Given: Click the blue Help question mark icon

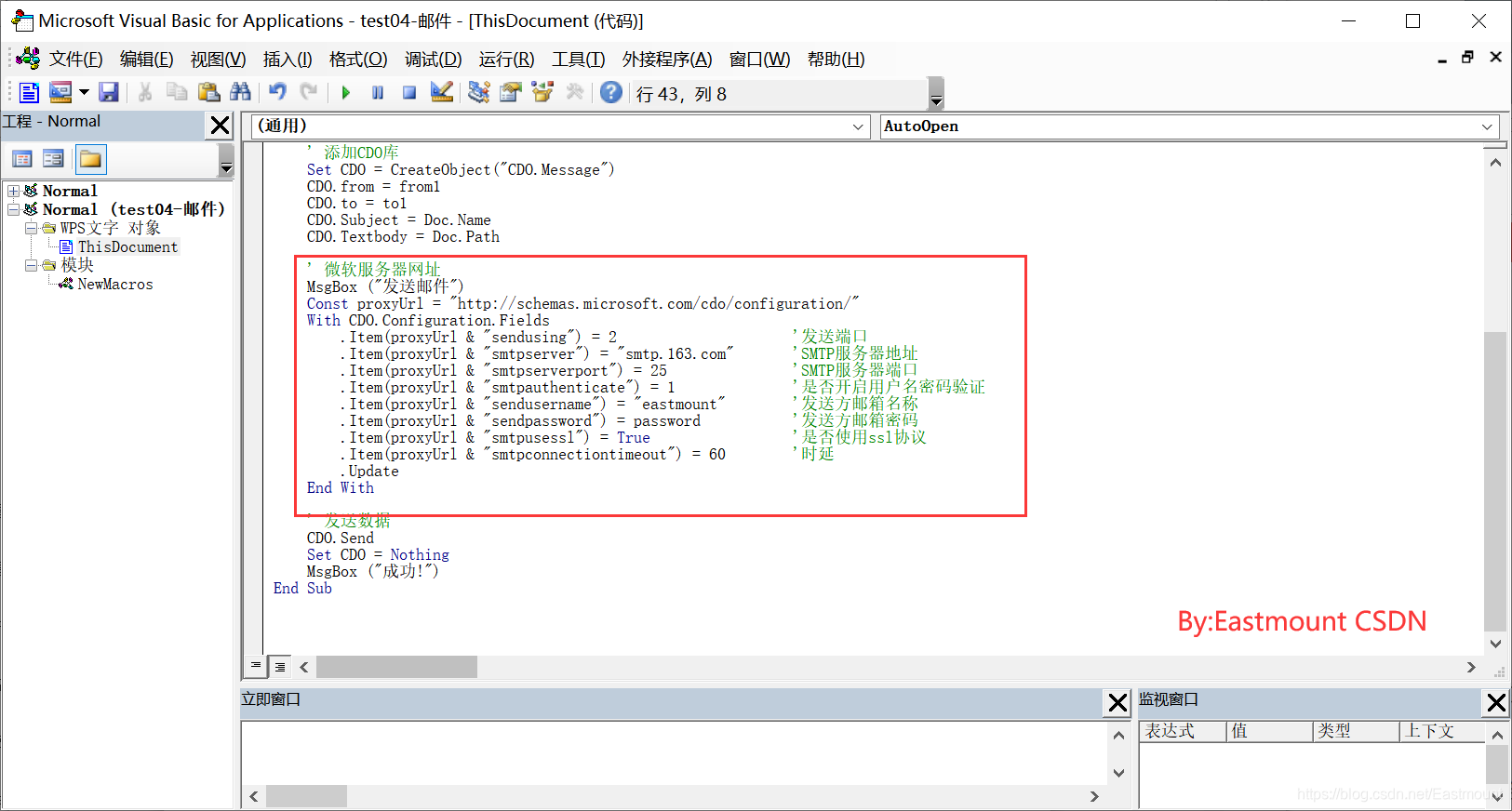Looking at the screenshot, I should (x=611, y=92).
